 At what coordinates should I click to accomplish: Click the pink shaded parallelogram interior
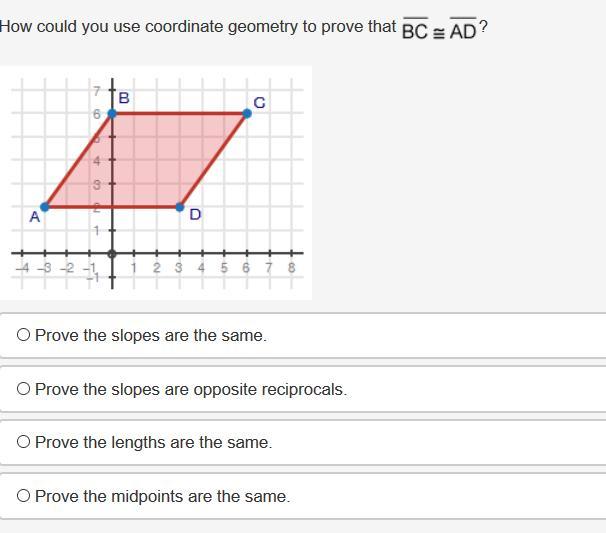point(150,160)
